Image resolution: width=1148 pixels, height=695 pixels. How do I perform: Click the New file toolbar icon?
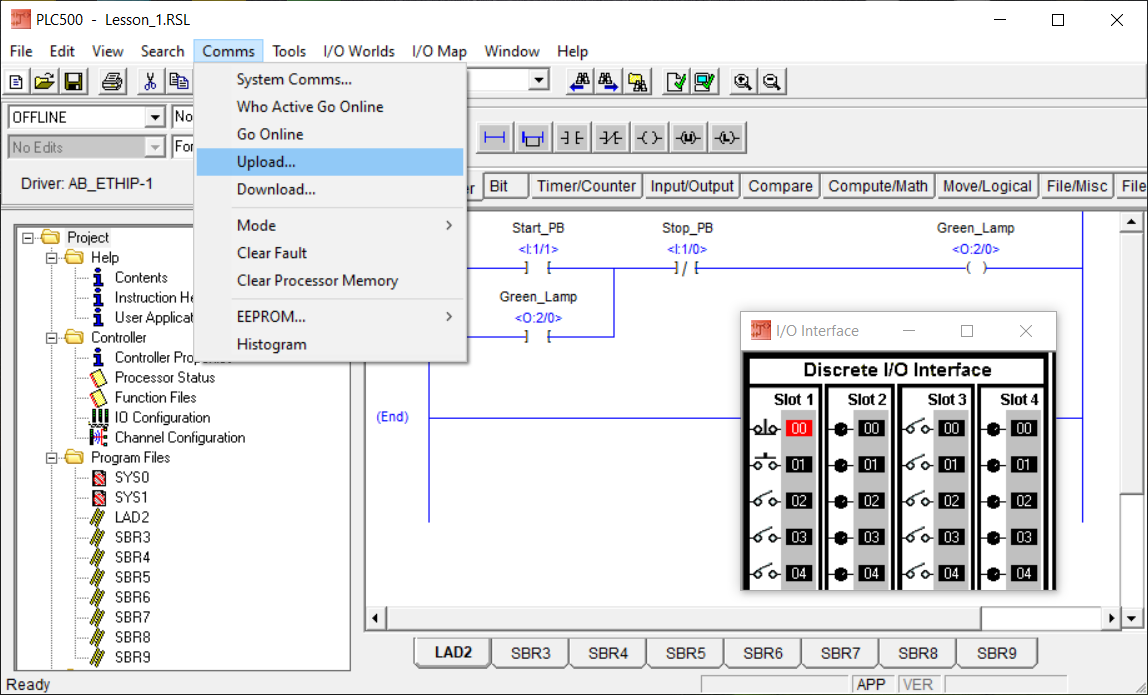pos(16,81)
